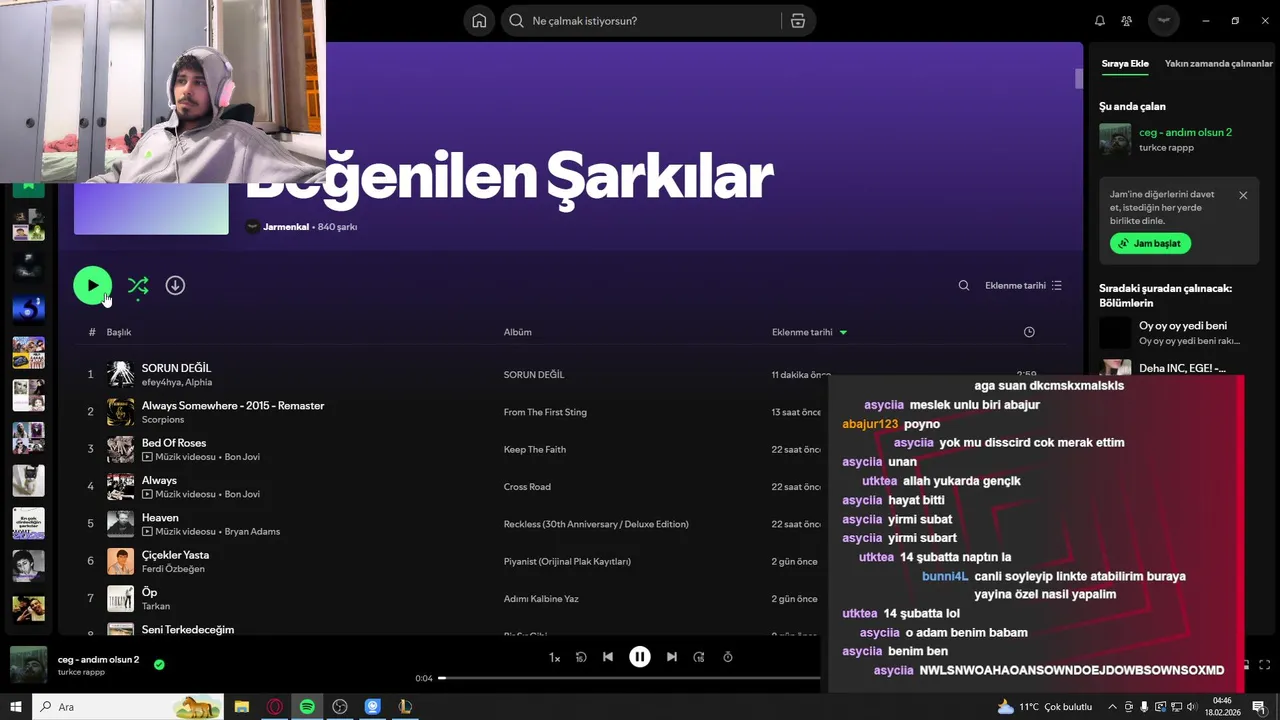Click the Jam başlat button
This screenshot has height=720, width=1280.
pos(1151,243)
